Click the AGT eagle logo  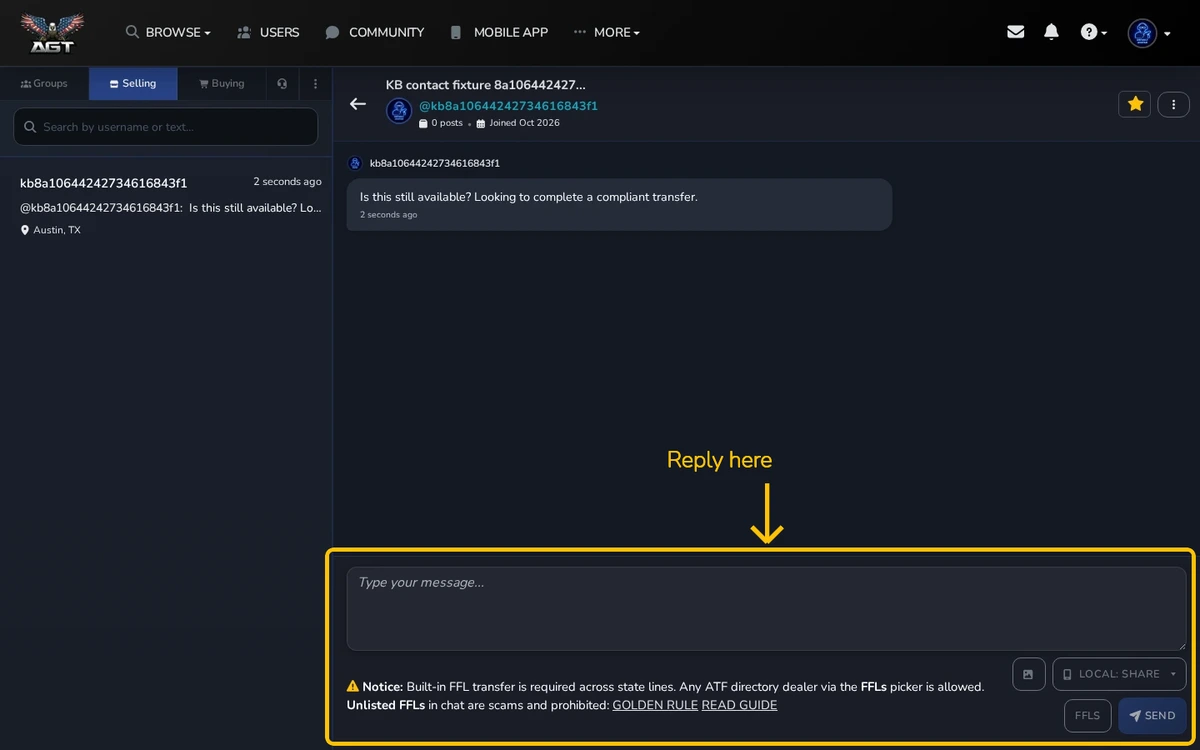click(x=52, y=32)
